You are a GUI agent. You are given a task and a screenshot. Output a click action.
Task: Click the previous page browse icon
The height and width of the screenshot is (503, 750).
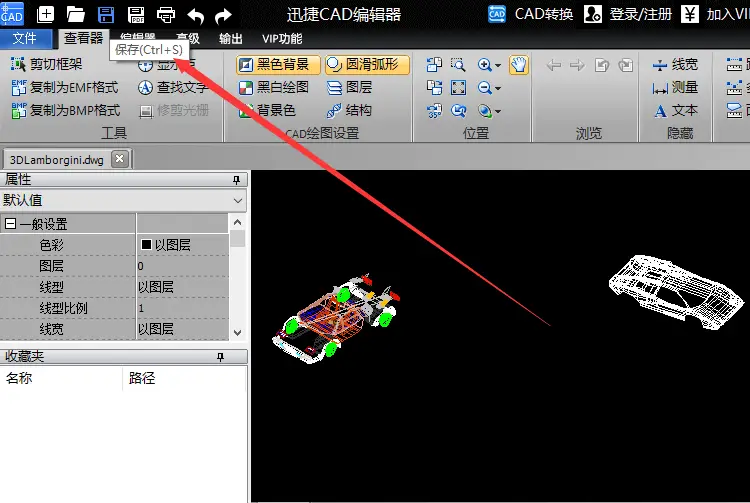(602, 65)
